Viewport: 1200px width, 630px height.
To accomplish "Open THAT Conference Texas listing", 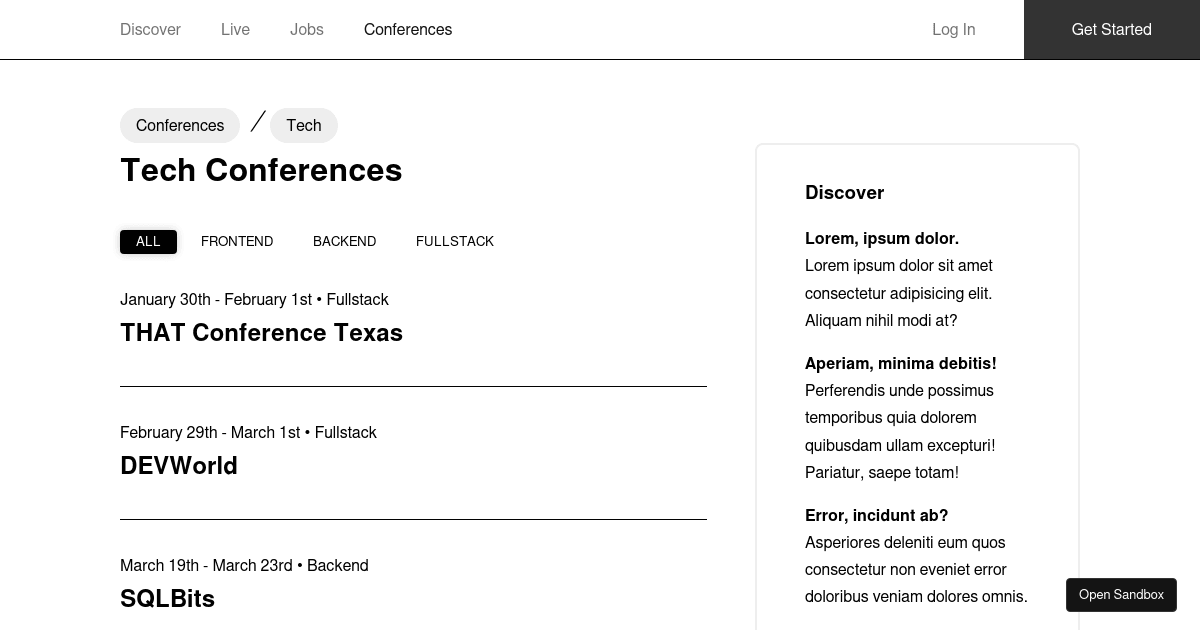I will click(x=261, y=332).
